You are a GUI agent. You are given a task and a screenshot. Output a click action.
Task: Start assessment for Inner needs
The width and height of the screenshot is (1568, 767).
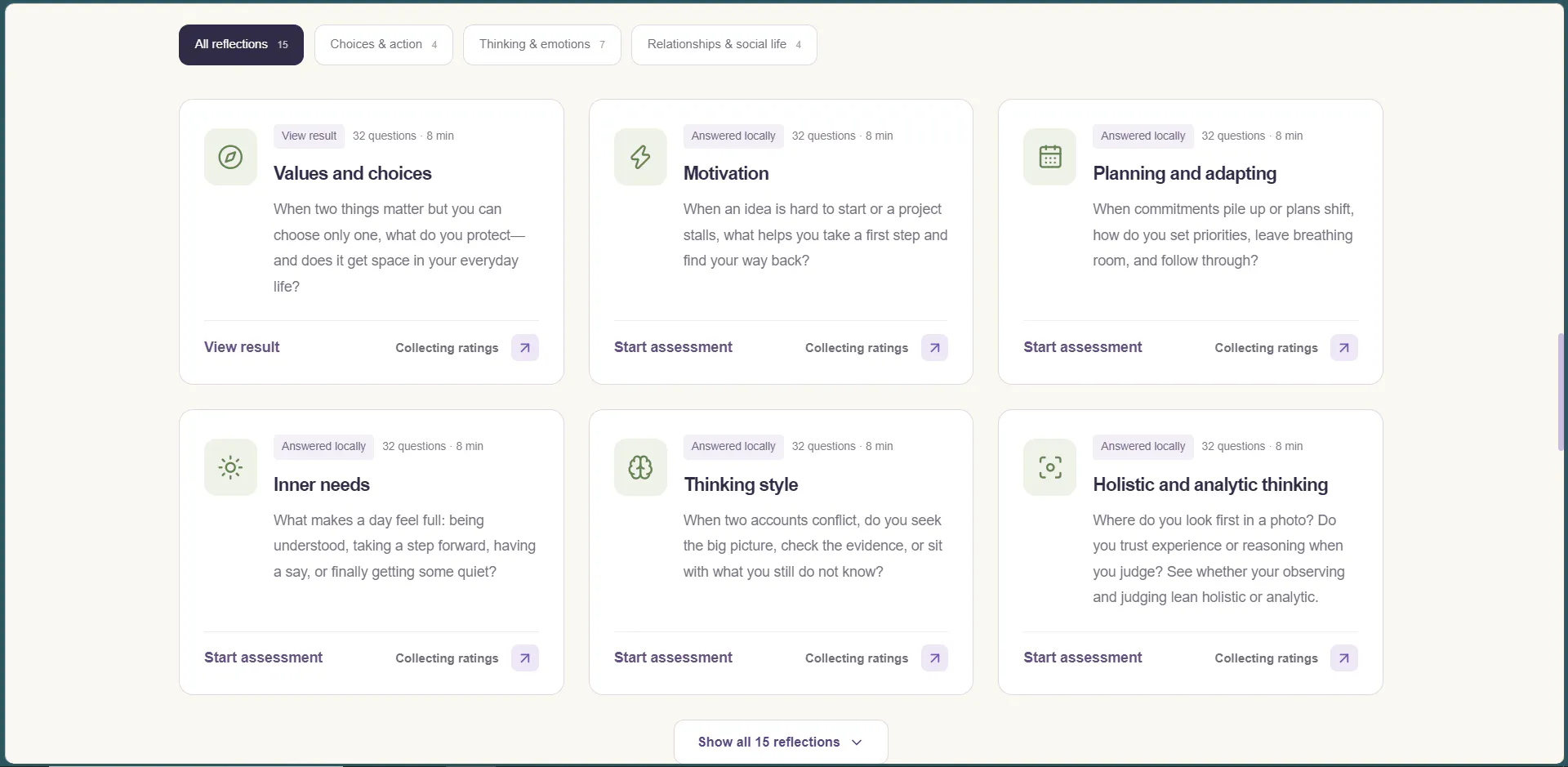click(x=263, y=658)
